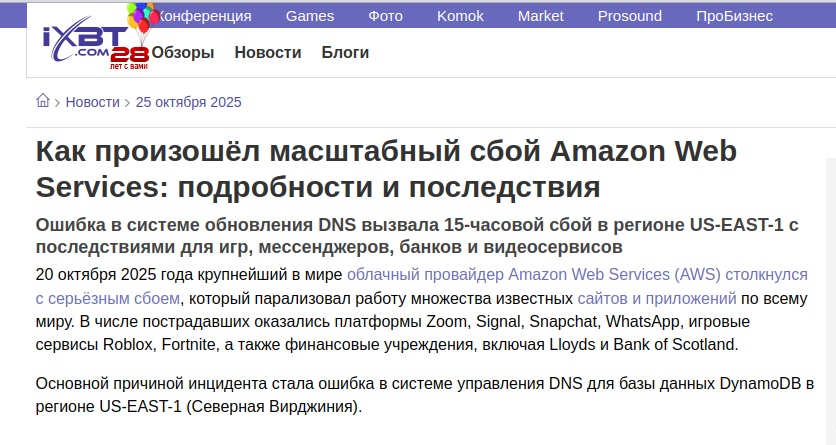Switch to the Обзоры section

(x=183, y=52)
